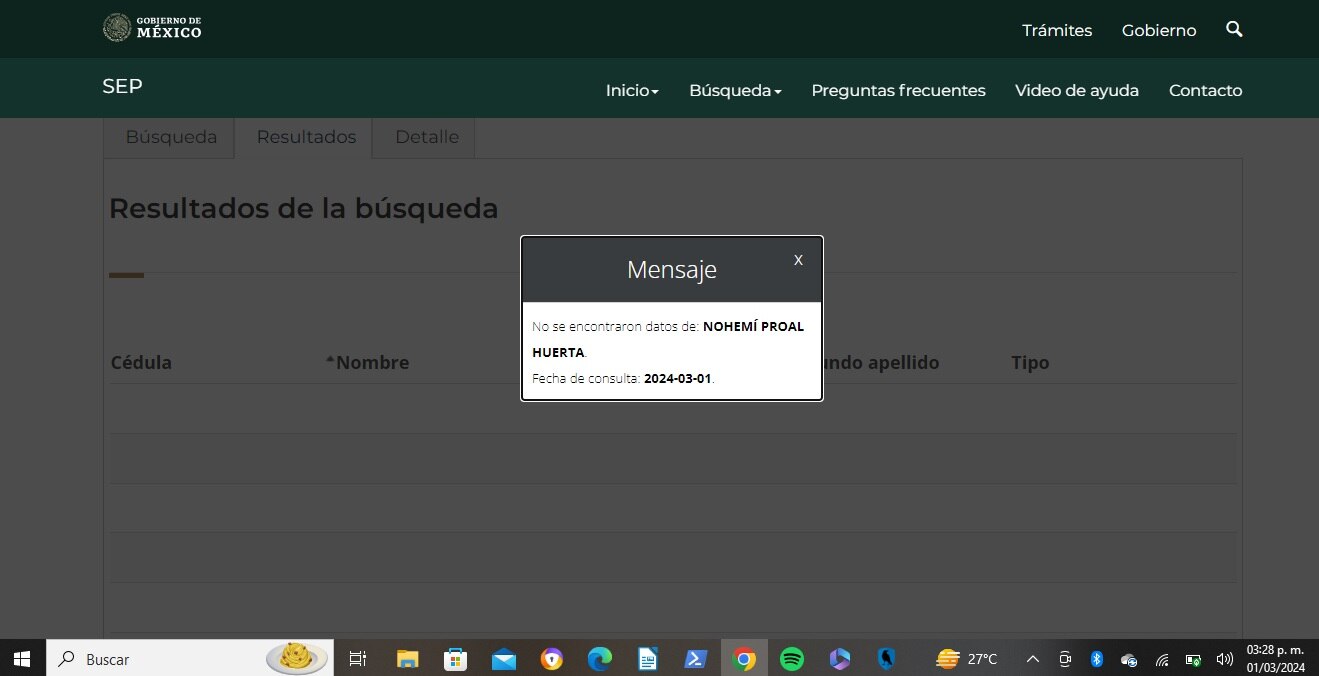
Task: Open the Bluetooth icon in the system tray
Action: (x=1097, y=659)
